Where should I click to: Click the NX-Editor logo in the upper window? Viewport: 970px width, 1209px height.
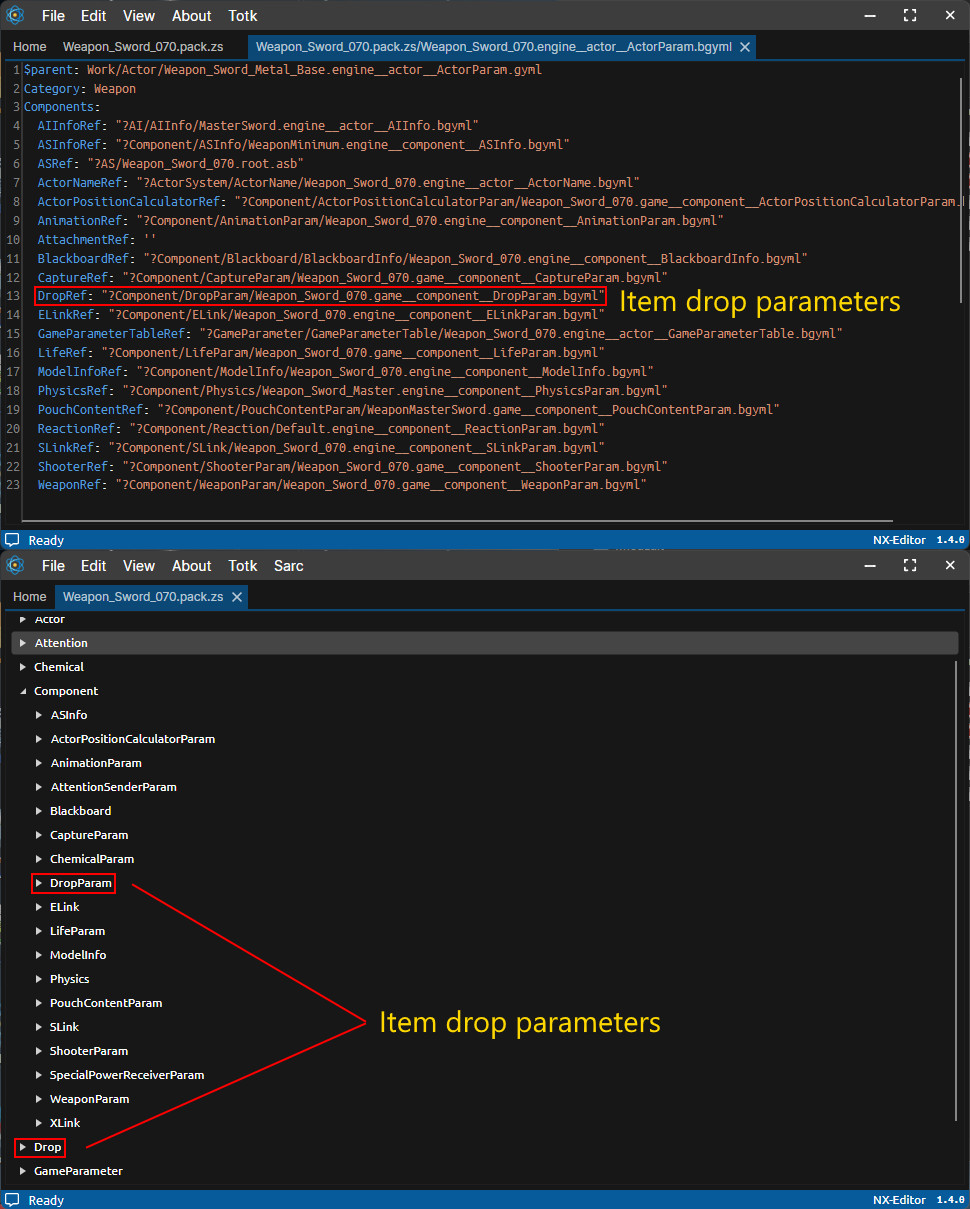(15, 16)
